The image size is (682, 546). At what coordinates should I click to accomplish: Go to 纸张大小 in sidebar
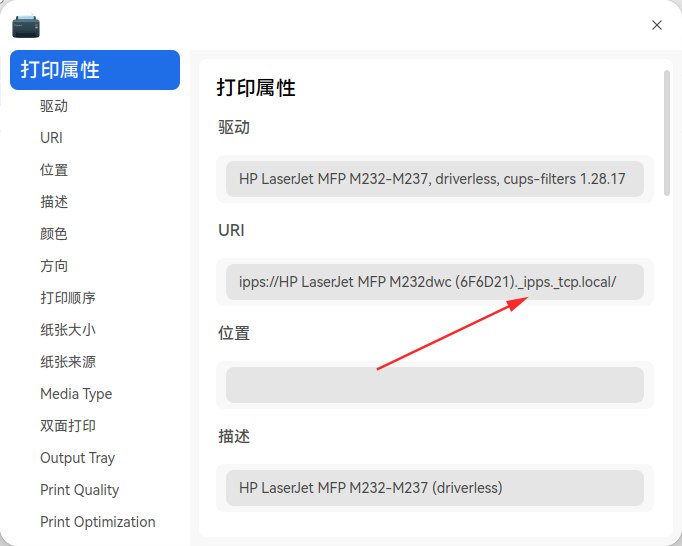[x=68, y=330]
